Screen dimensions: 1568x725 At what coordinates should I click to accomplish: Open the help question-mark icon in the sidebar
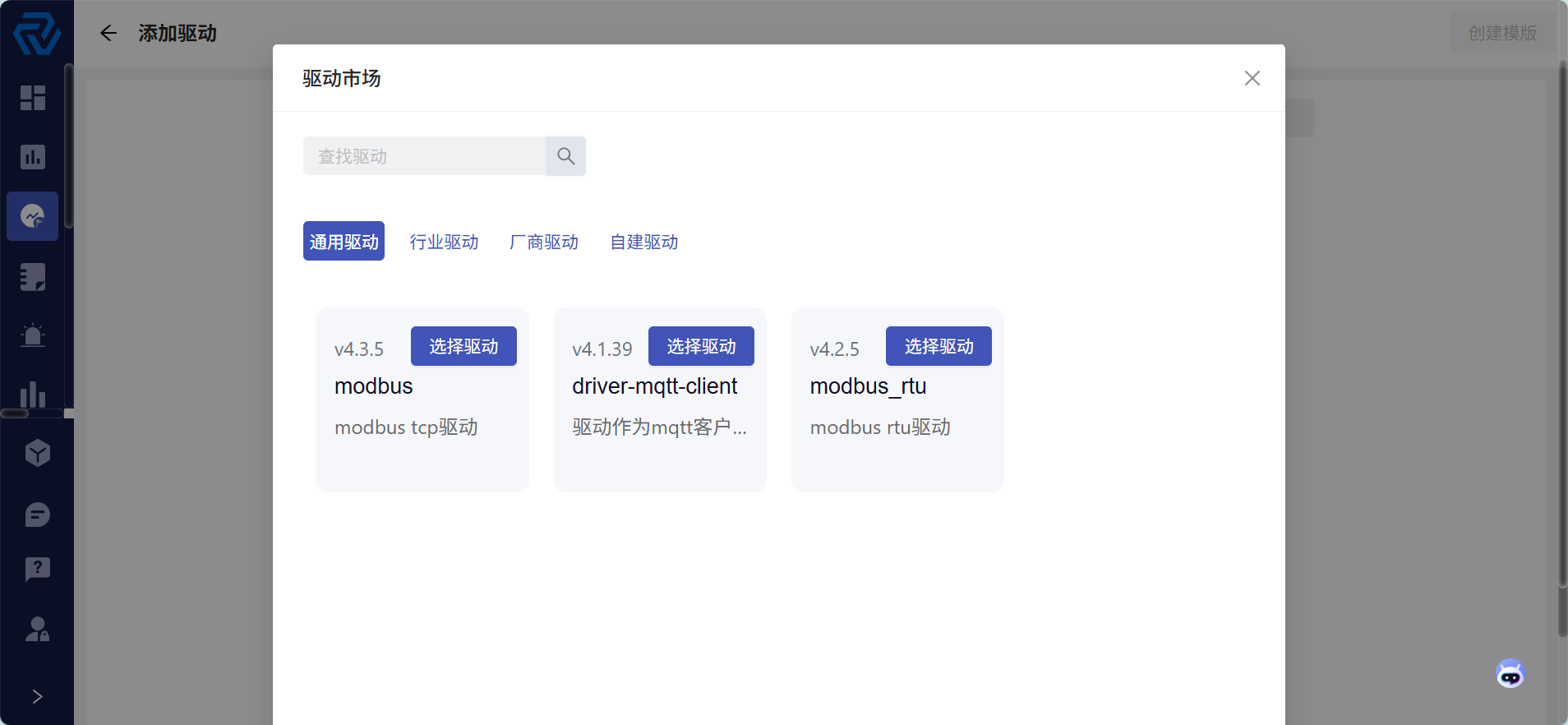point(38,569)
